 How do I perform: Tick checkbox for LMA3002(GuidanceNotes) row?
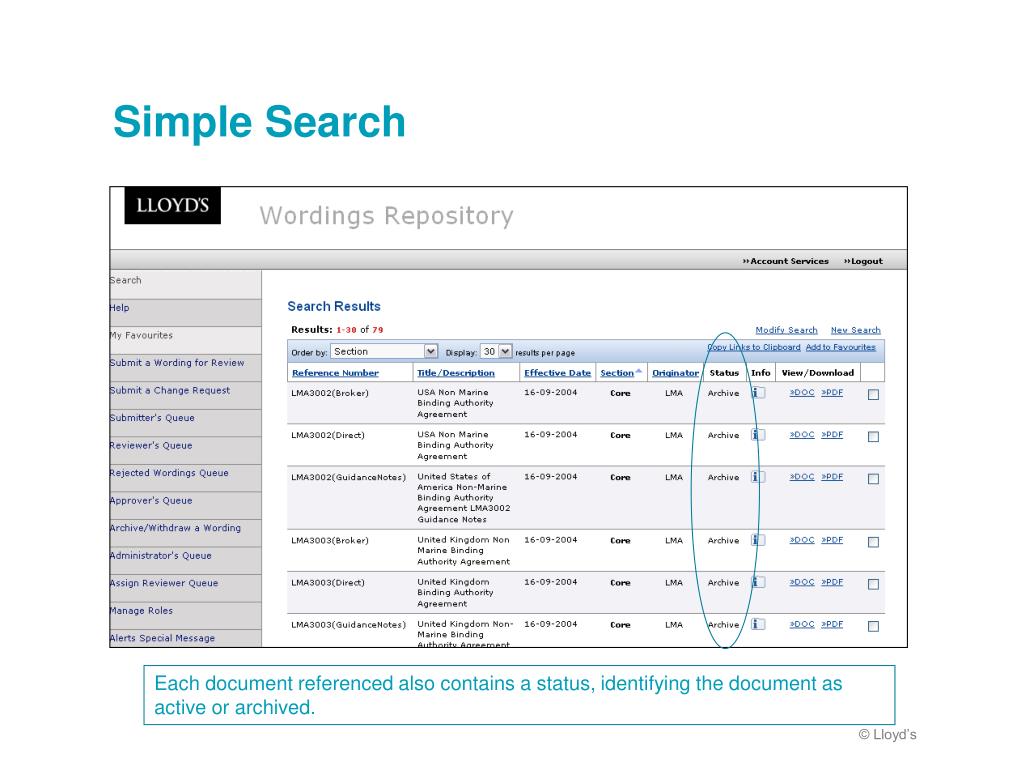(873, 479)
